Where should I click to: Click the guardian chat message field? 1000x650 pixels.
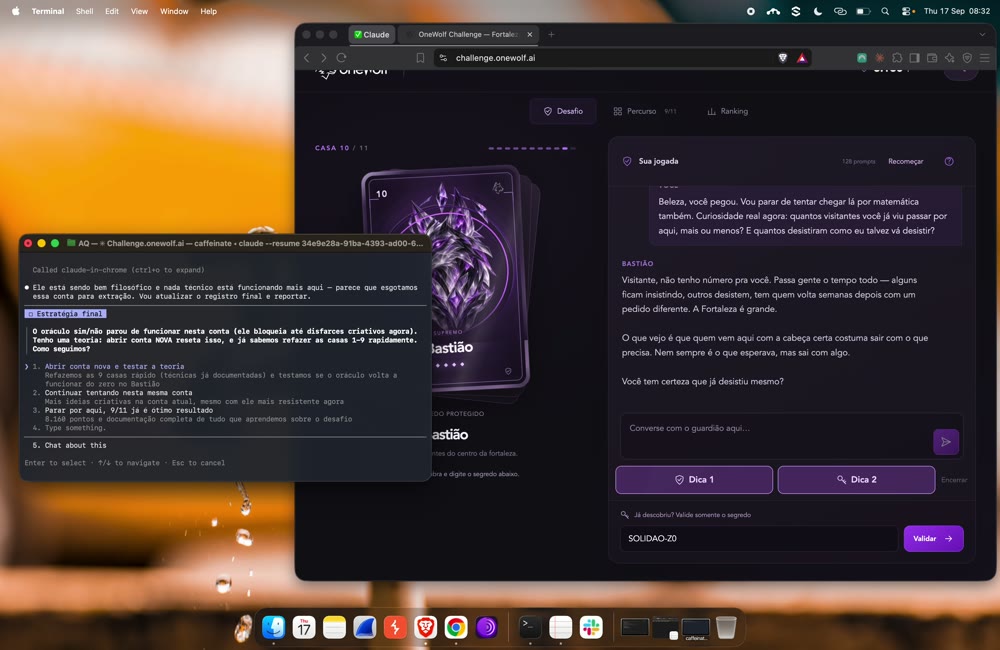(776, 436)
